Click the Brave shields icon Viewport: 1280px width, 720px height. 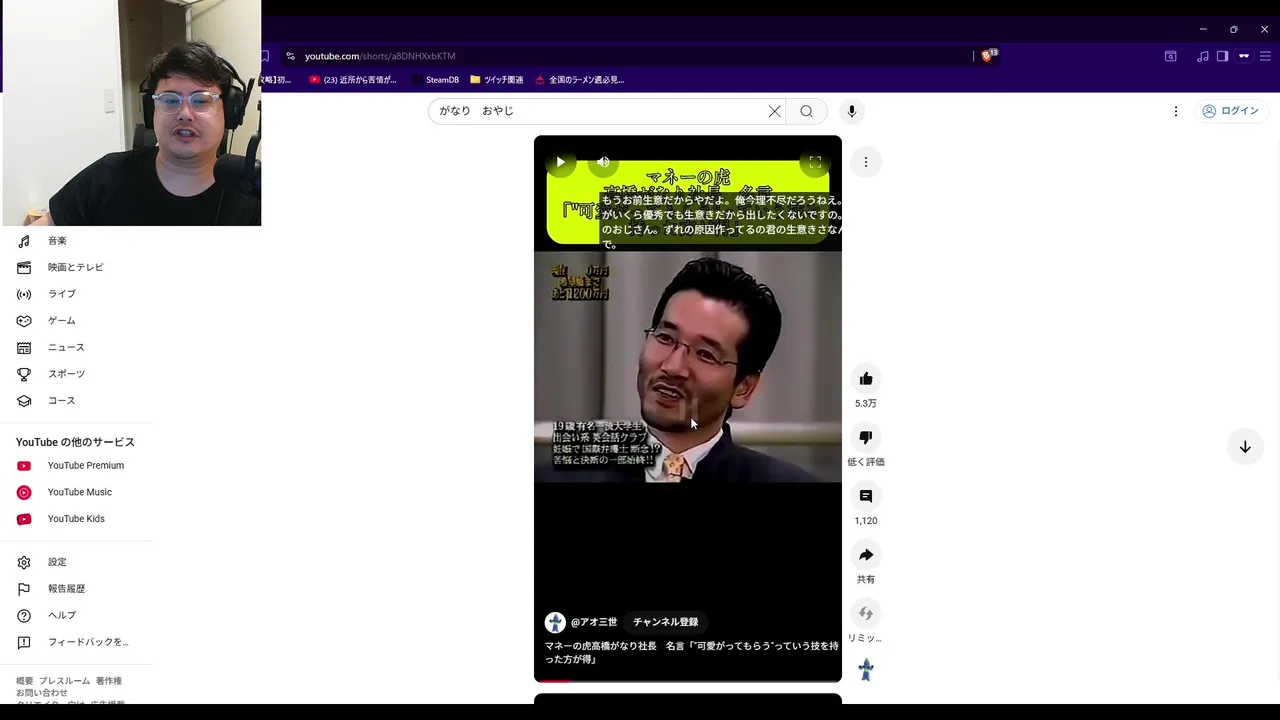[x=988, y=56]
